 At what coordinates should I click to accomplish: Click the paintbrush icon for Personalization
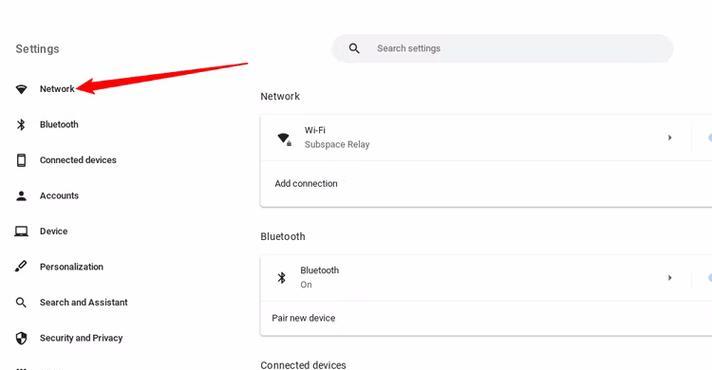pyautogui.click(x=21, y=266)
